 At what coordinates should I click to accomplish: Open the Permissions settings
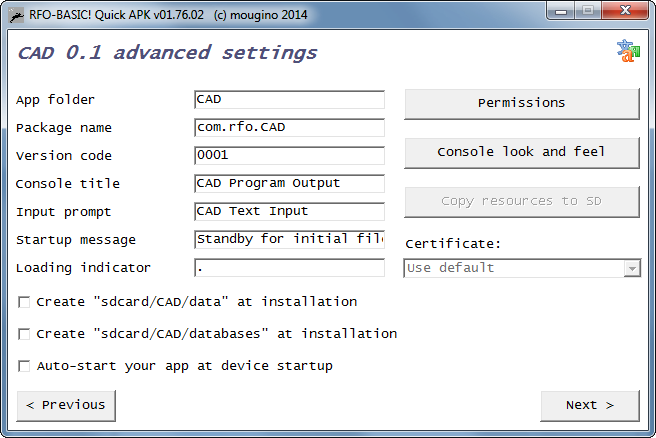pos(522,103)
